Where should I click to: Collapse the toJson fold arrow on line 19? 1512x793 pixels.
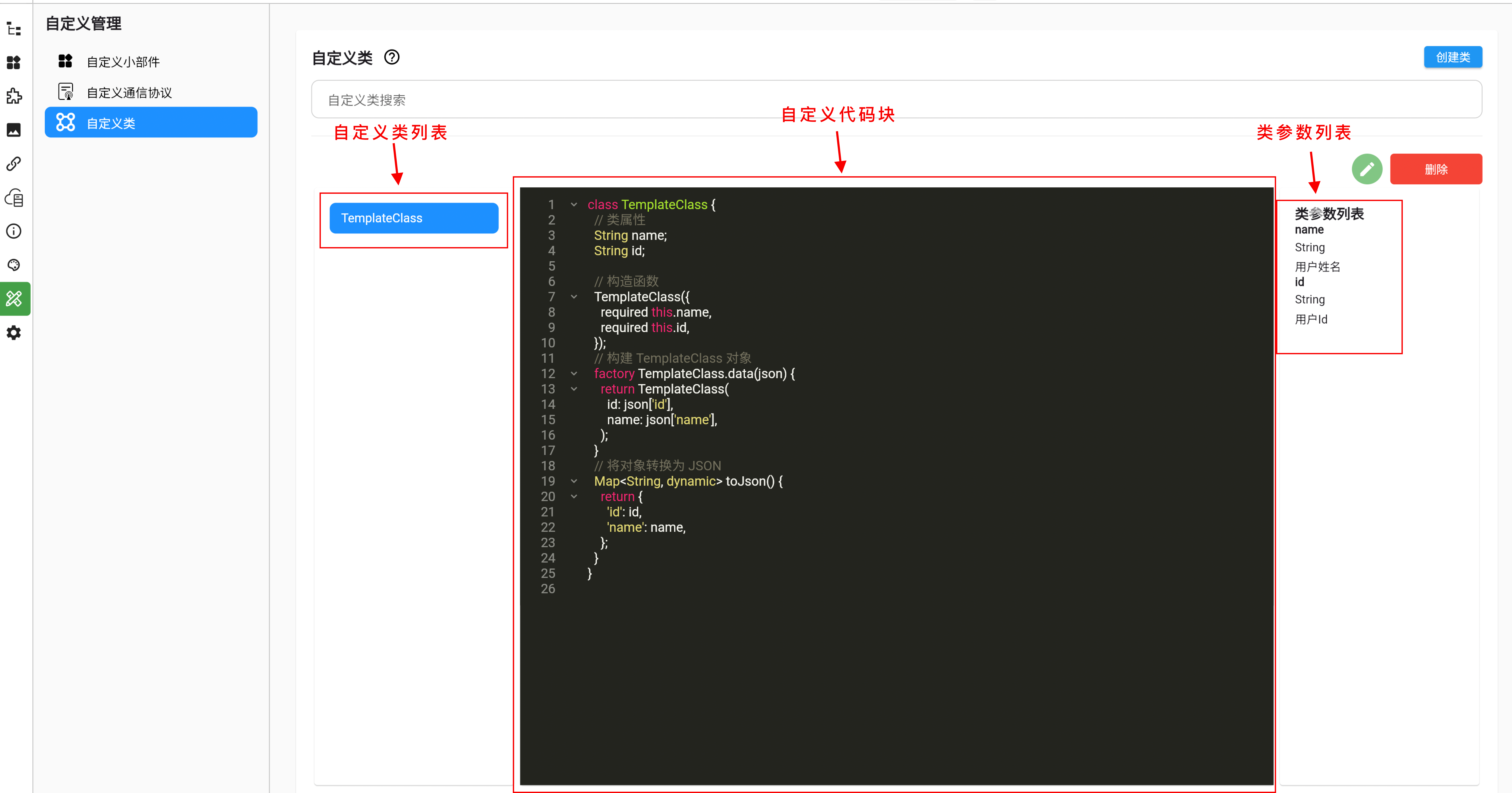point(574,481)
